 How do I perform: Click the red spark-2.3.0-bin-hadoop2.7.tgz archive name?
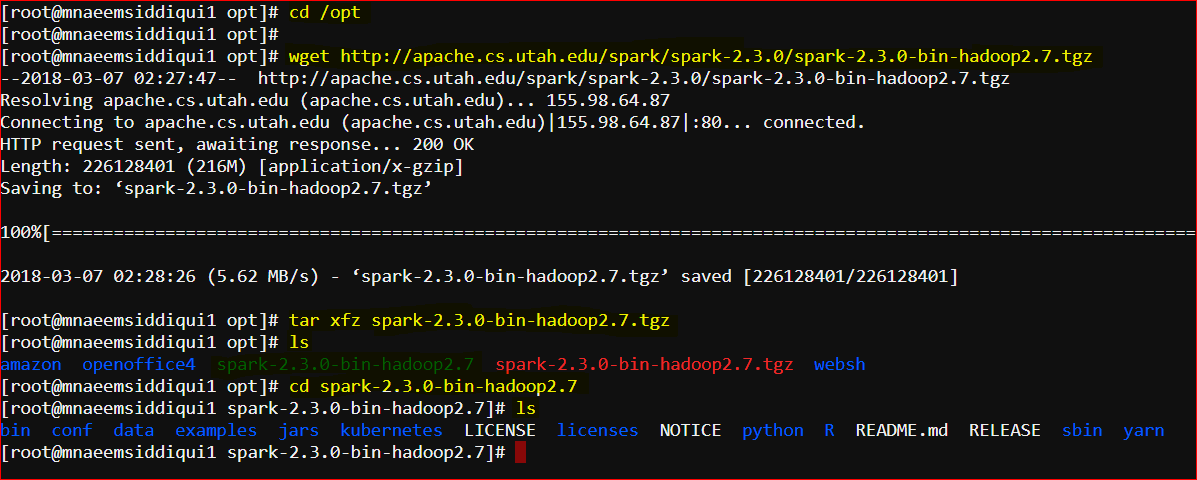pos(644,364)
